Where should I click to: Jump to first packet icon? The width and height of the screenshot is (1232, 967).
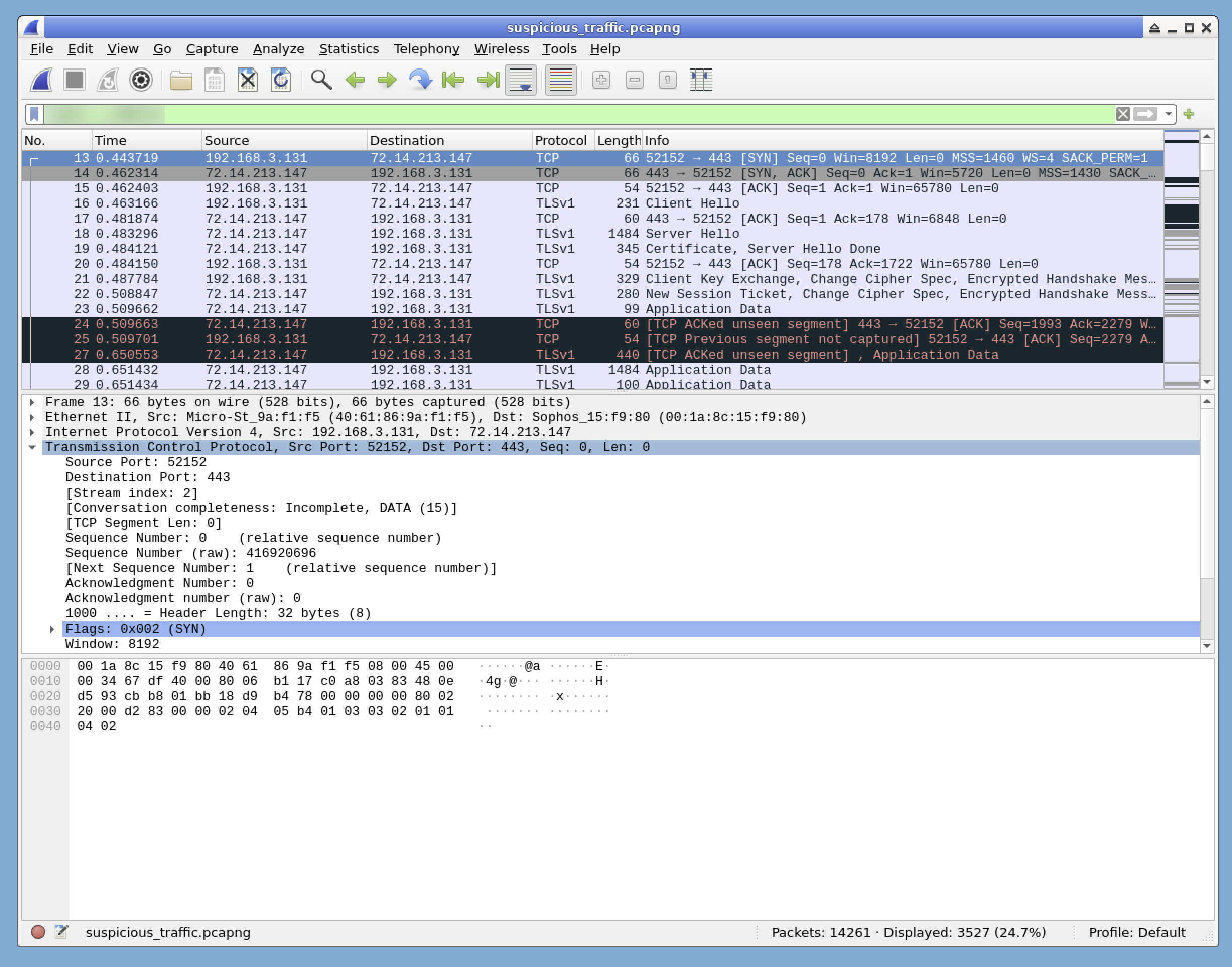pos(453,80)
